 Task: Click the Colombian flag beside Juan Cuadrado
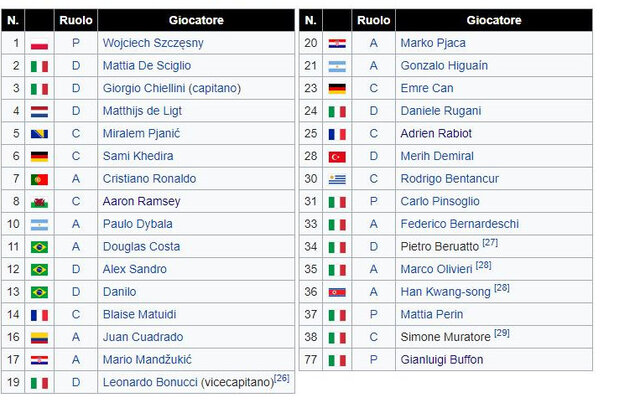coord(39,337)
